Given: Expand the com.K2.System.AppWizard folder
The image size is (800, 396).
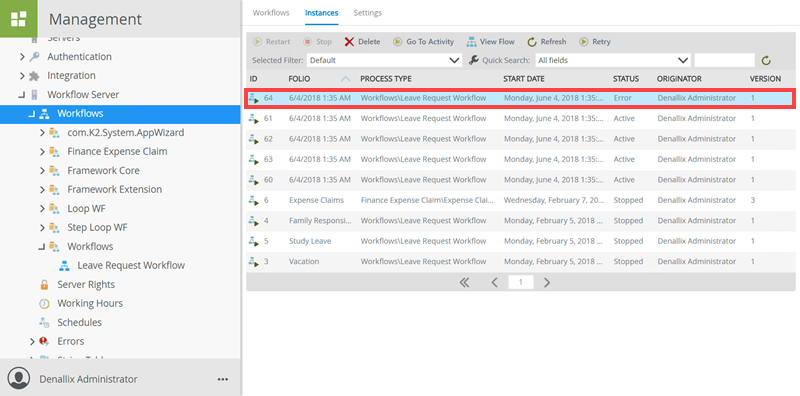Looking at the screenshot, I should coord(42,133).
